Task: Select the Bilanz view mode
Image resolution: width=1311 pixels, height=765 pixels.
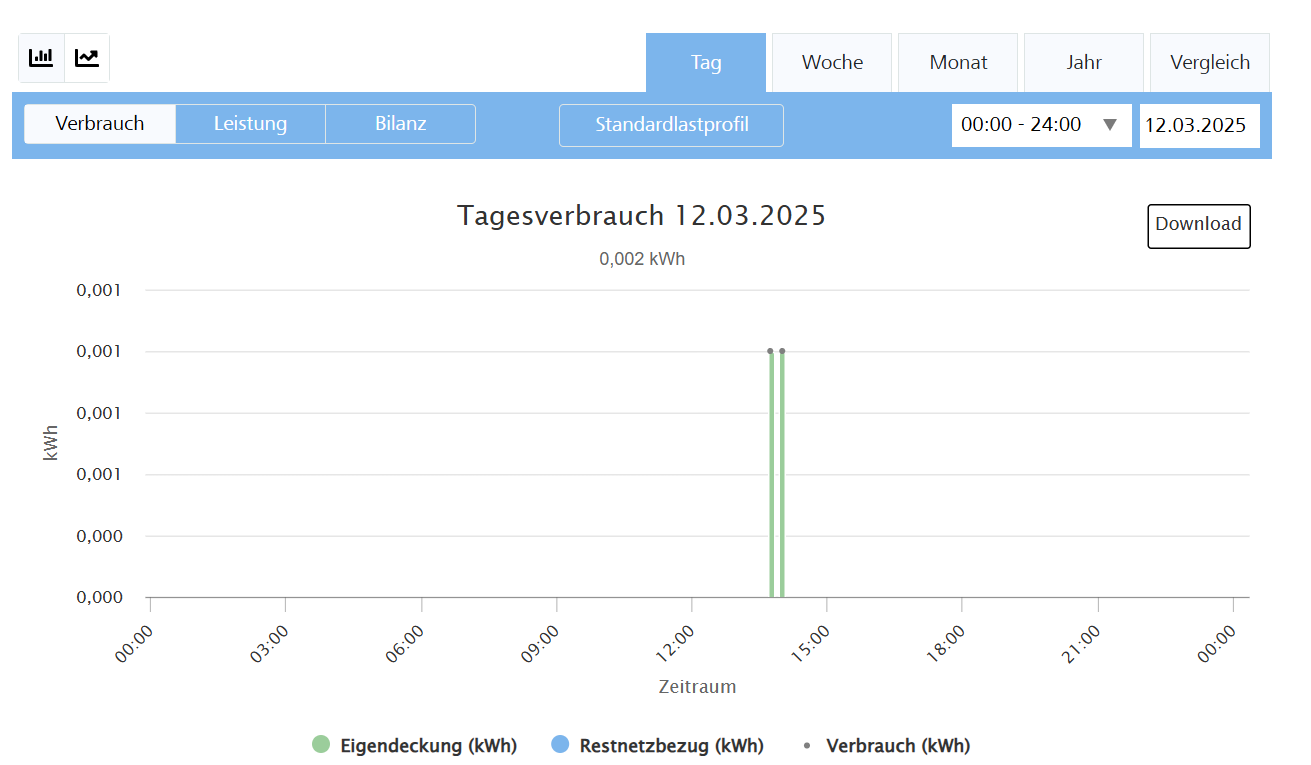Action: click(400, 124)
